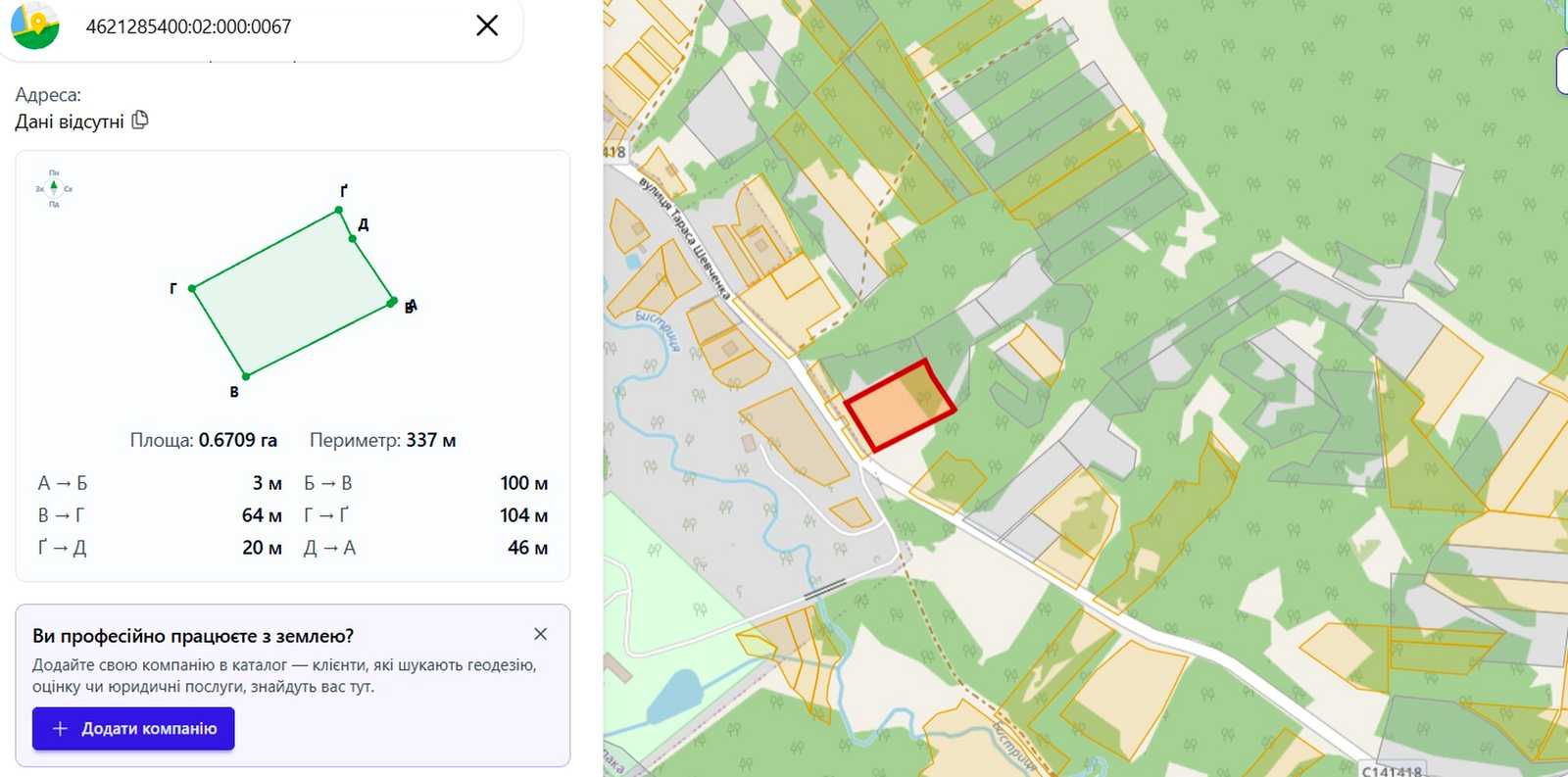Select vertex point В on the parcel outline
The width and height of the screenshot is (1568, 777).
click(246, 375)
